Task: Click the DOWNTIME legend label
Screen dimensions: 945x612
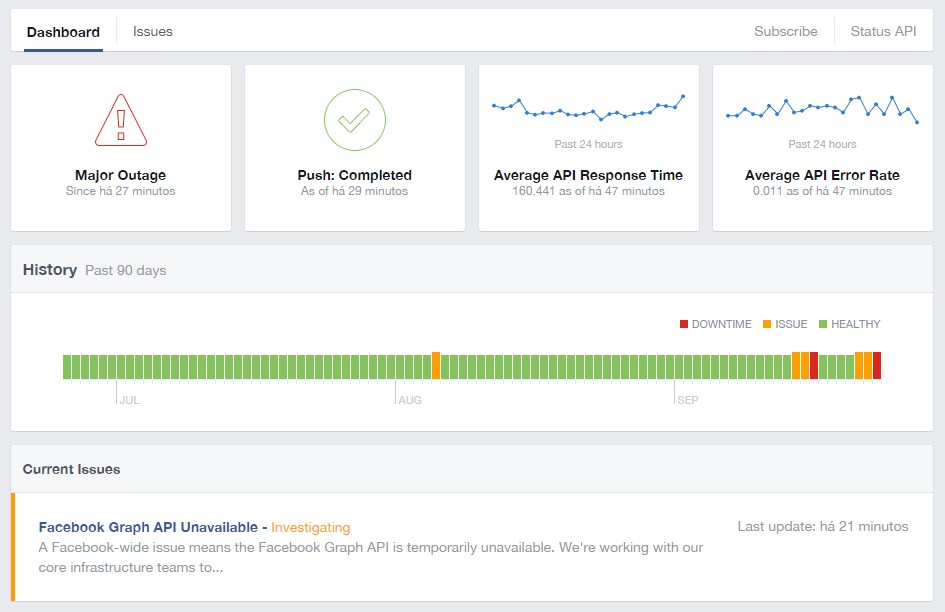Action: [x=721, y=324]
